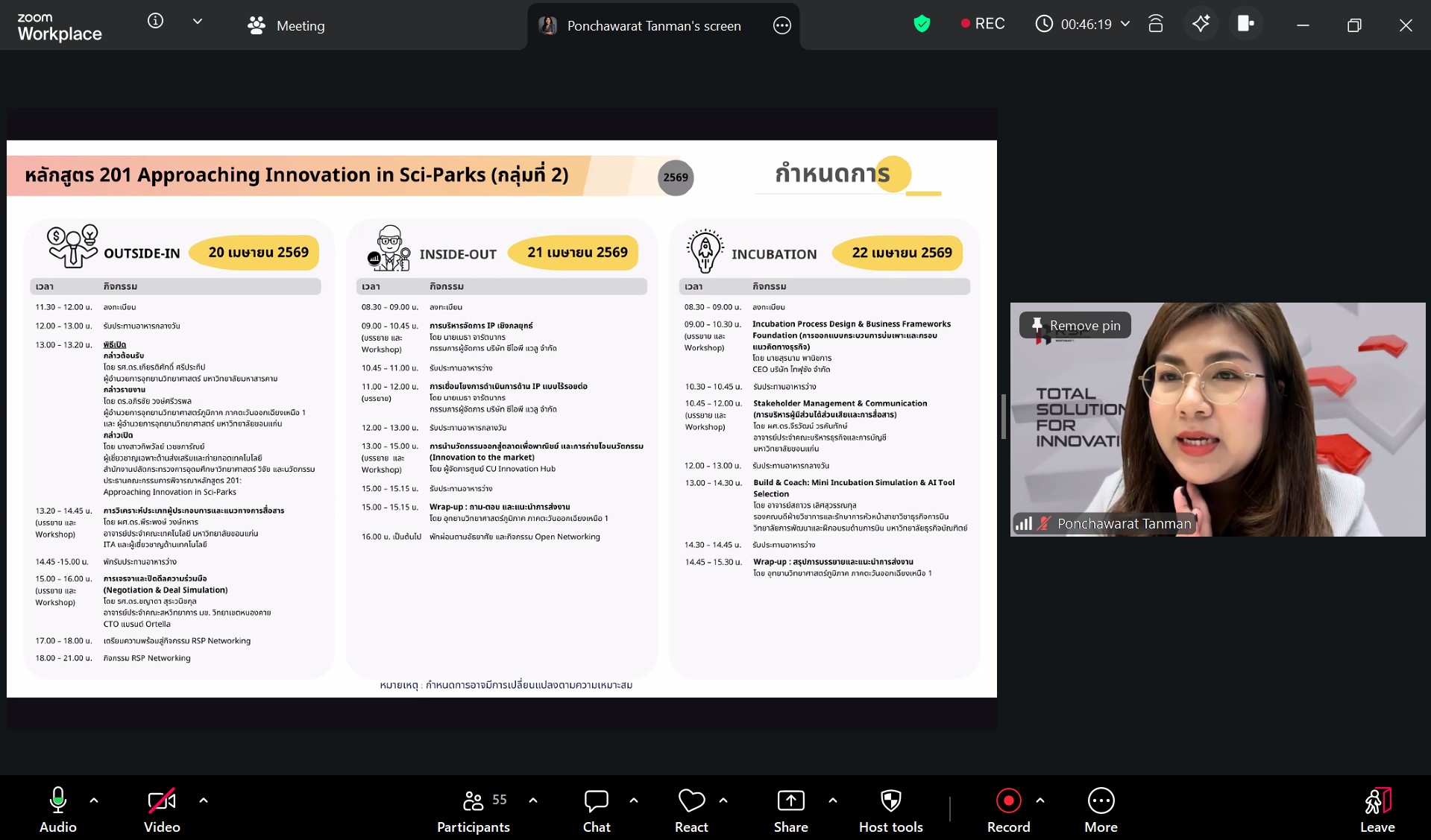This screenshot has height=840, width=1431.
Task: Open the AI Companion sparkle icon
Action: pyautogui.click(x=1201, y=24)
